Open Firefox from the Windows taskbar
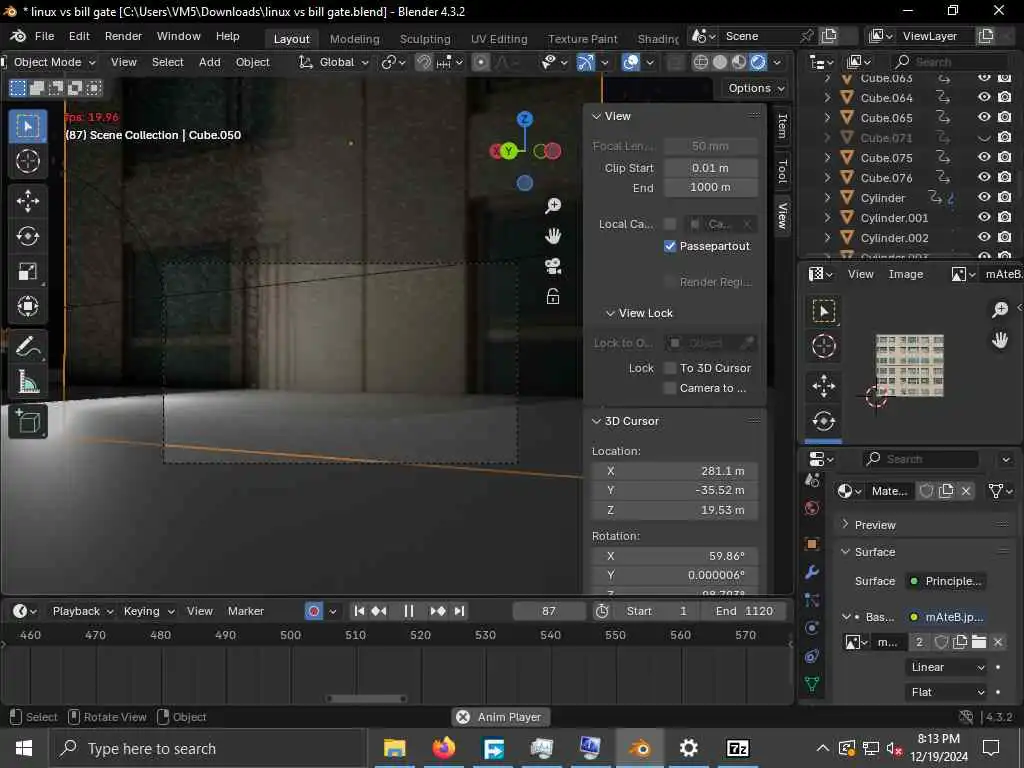This screenshot has height=768, width=1024. pyautogui.click(x=444, y=748)
